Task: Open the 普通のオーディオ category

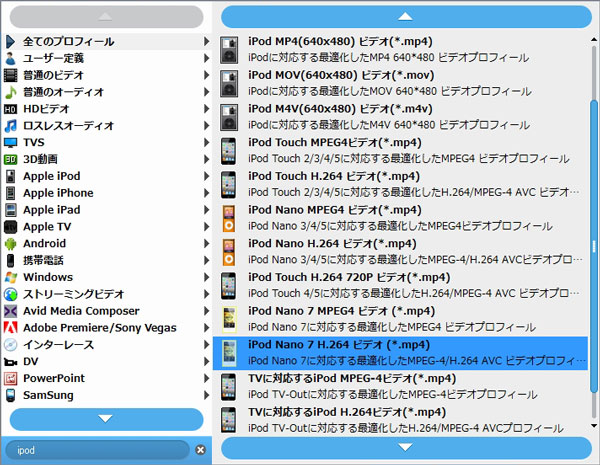Action: tap(107, 92)
